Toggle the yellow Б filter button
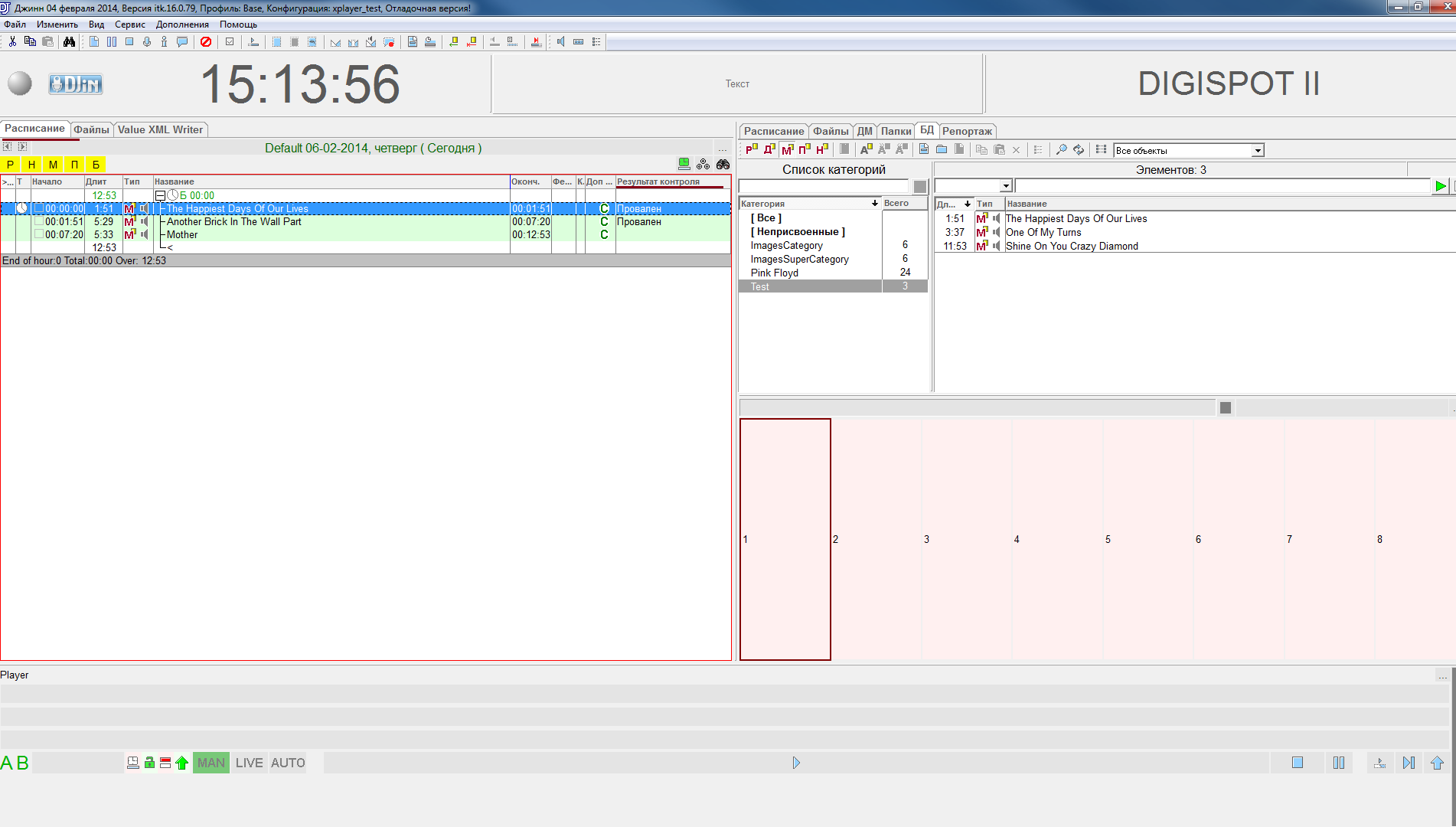Screen dimensions: 1456x827 tap(96, 164)
